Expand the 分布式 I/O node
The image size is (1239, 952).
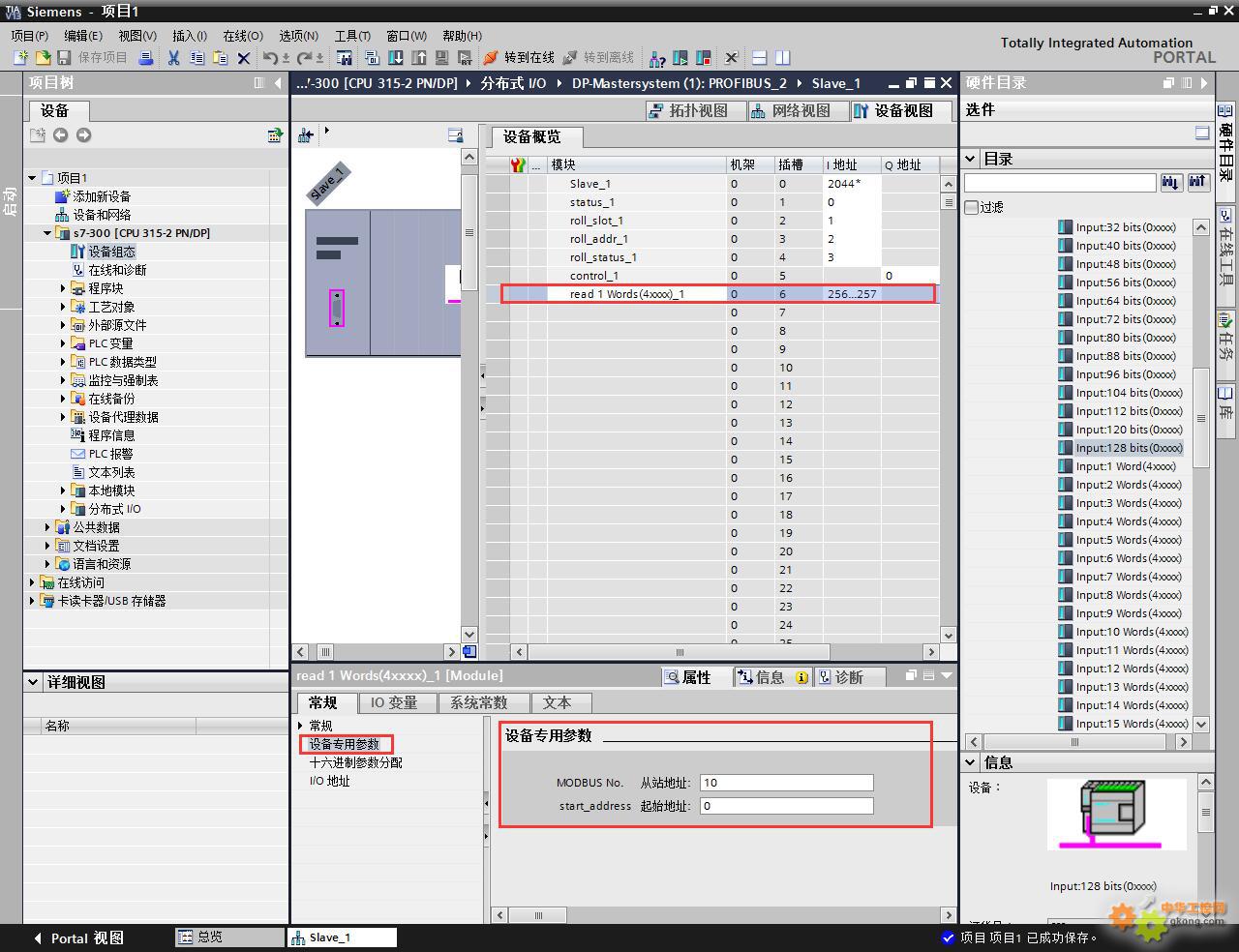coord(63,509)
